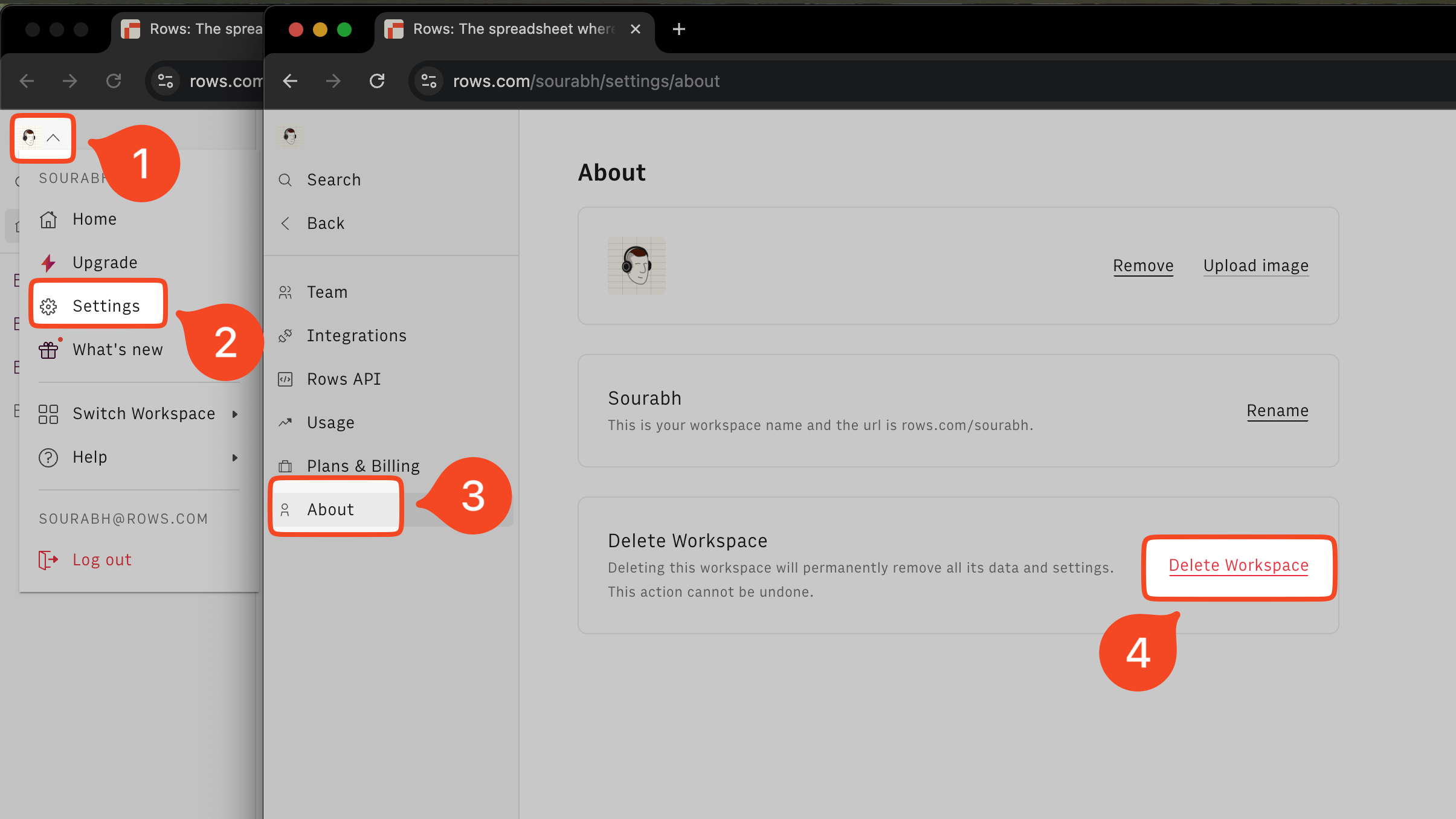Click the Team people icon
The image size is (1456, 819).
pyautogui.click(x=285, y=292)
